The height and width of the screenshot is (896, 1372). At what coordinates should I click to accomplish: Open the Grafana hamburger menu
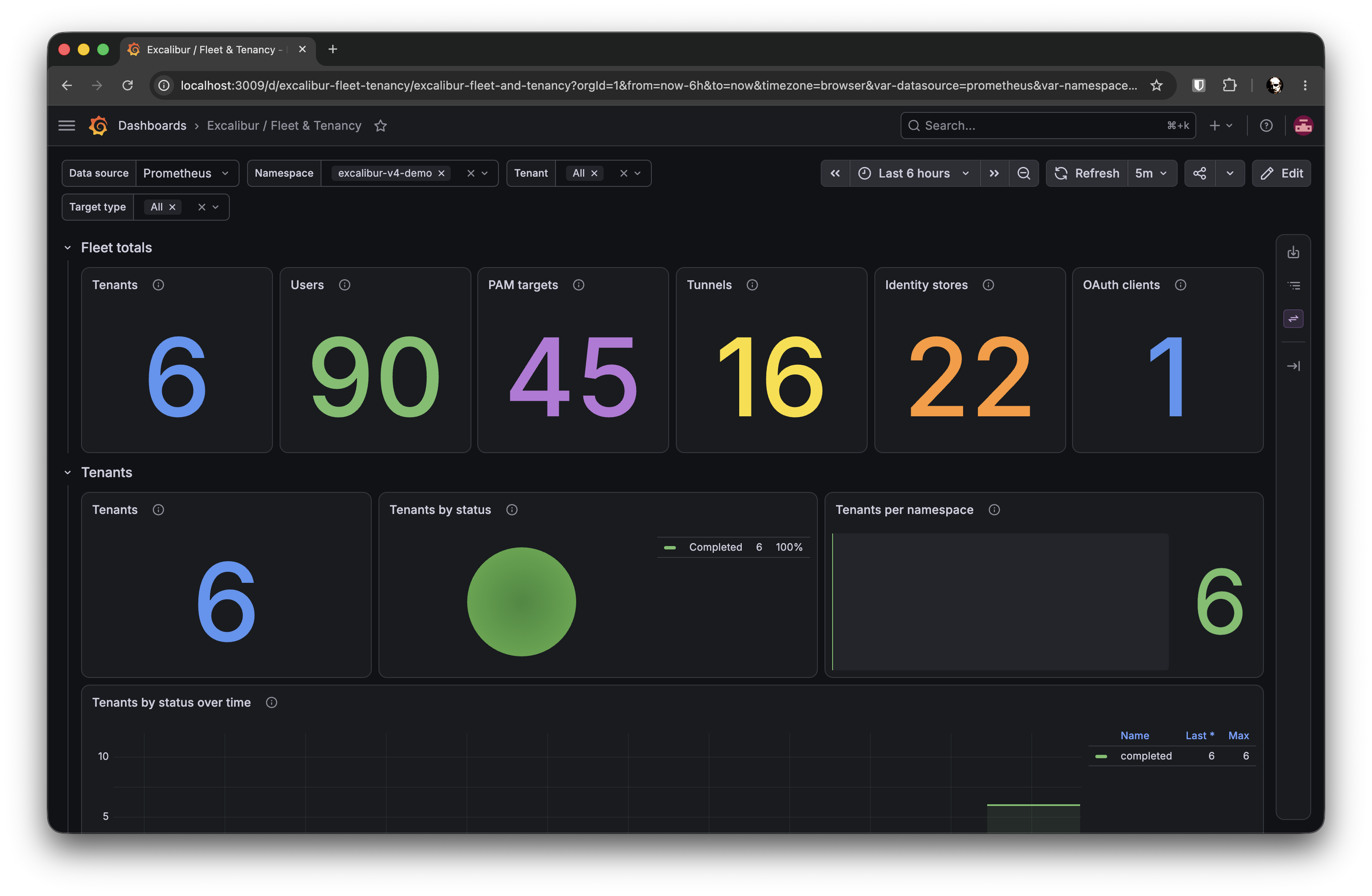[x=67, y=125]
